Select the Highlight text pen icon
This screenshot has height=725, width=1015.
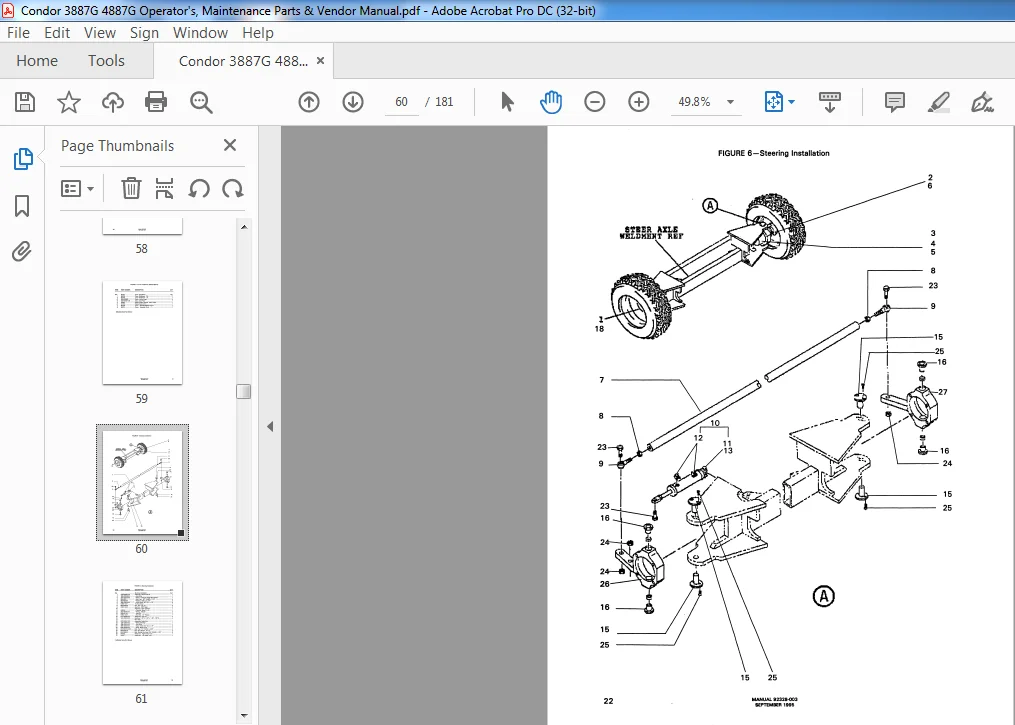[939, 102]
